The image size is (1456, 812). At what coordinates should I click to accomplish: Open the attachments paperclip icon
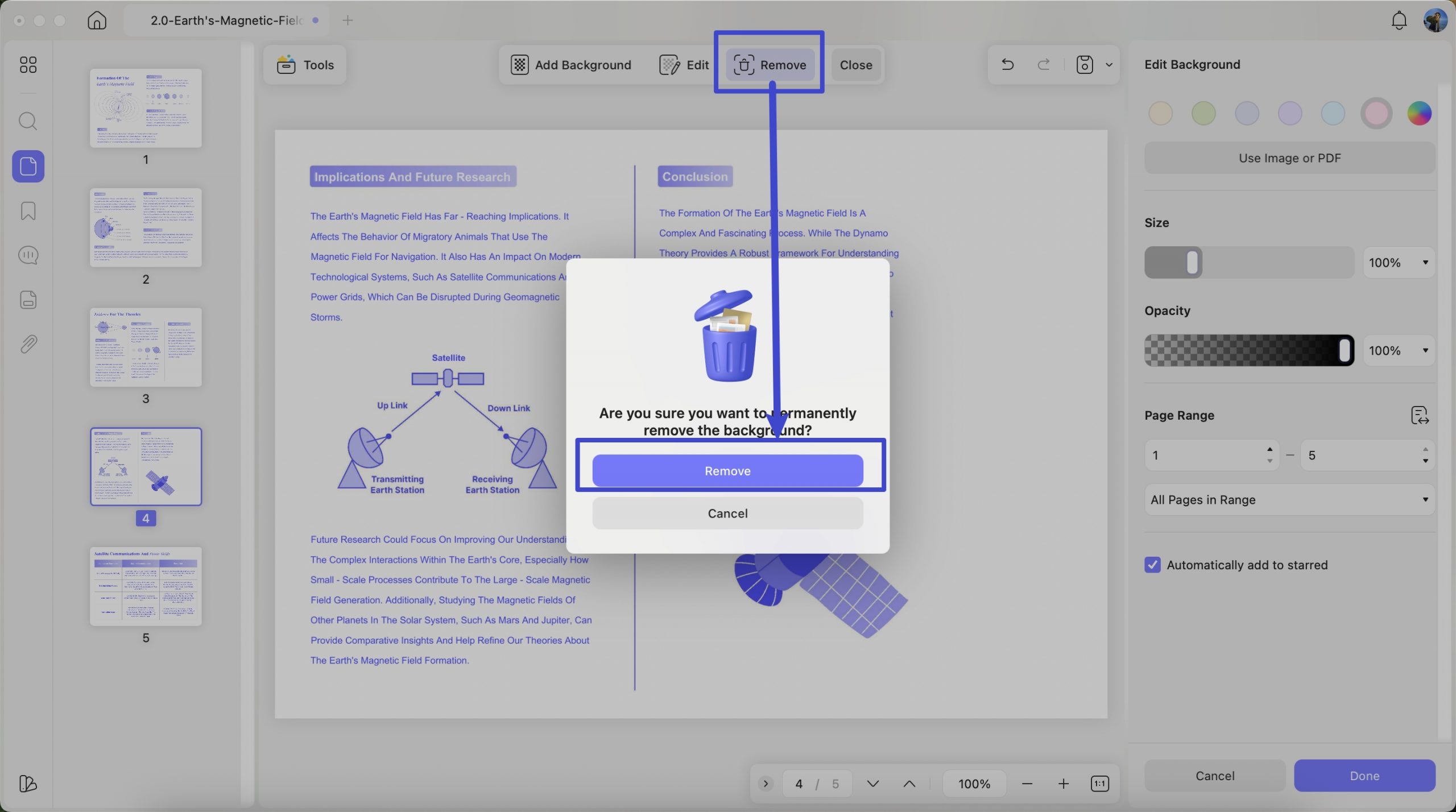(28, 344)
